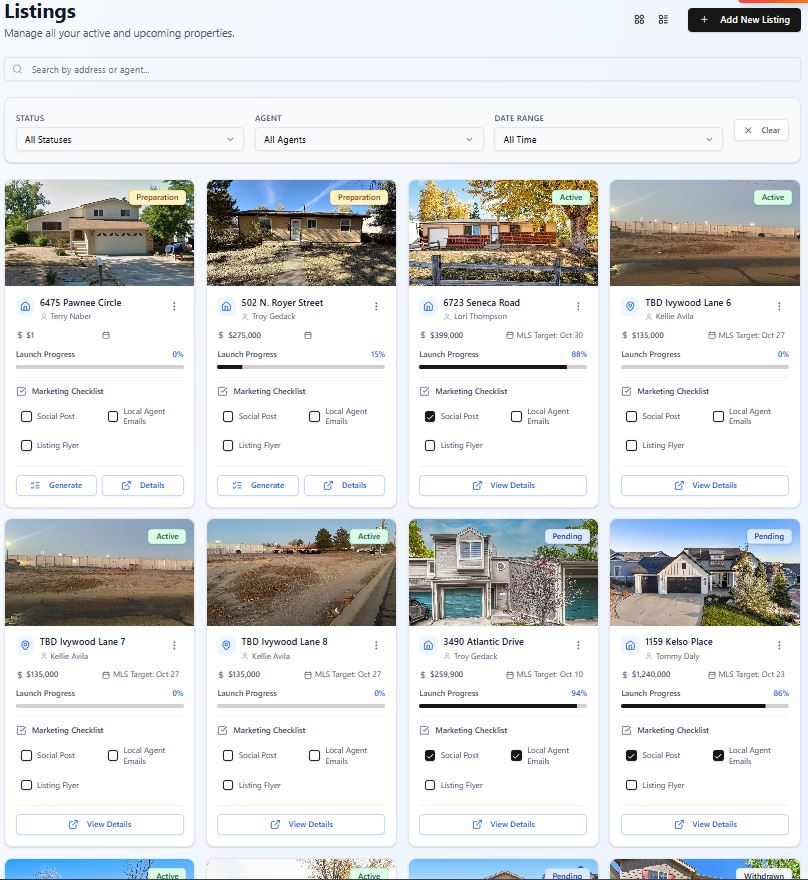Switch to list view icon
Screen dimensions: 808x880
pos(663,20)
